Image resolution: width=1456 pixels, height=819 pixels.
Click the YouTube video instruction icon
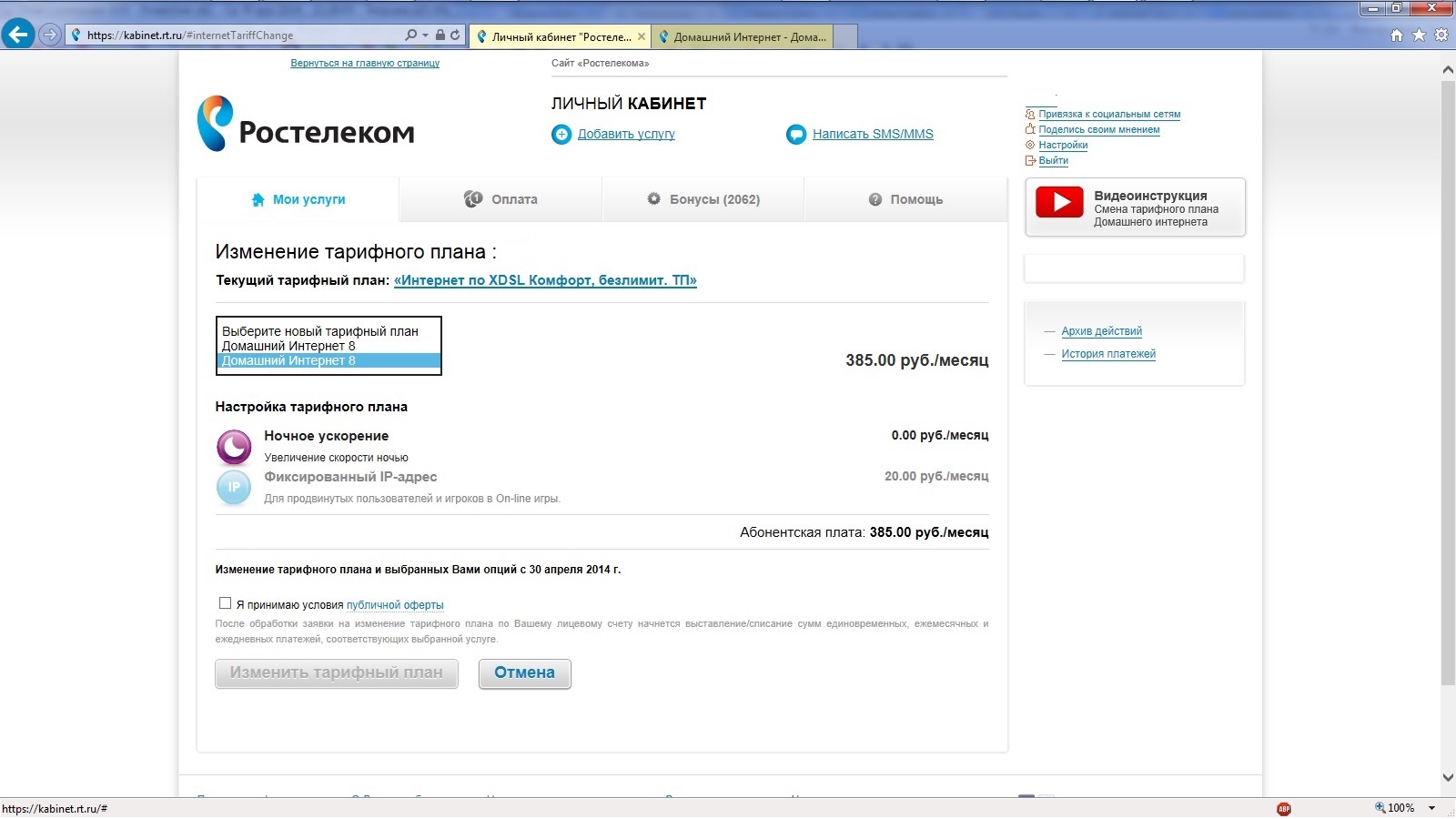(x=1059, y=202)
